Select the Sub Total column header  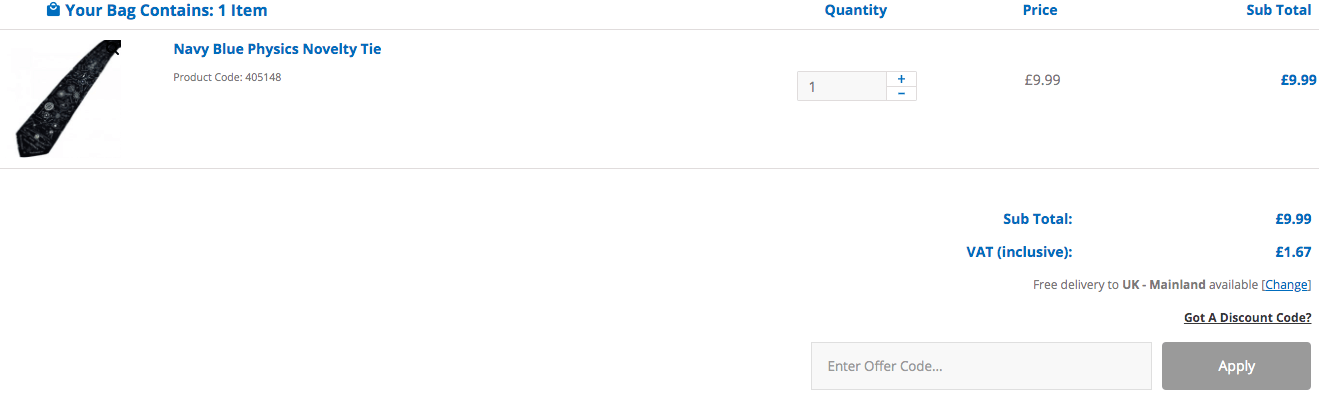pyautogui.click(x=1278, y=10)
